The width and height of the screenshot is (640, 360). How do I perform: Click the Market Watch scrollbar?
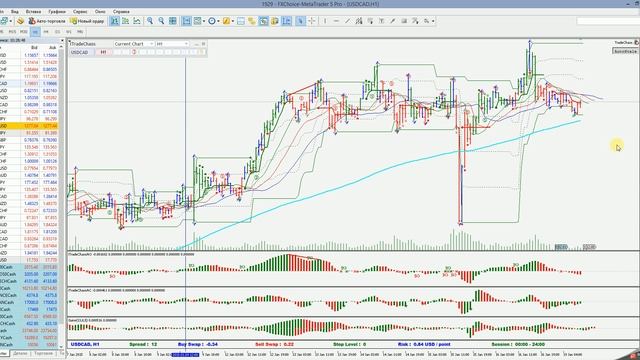coord(62,196)
